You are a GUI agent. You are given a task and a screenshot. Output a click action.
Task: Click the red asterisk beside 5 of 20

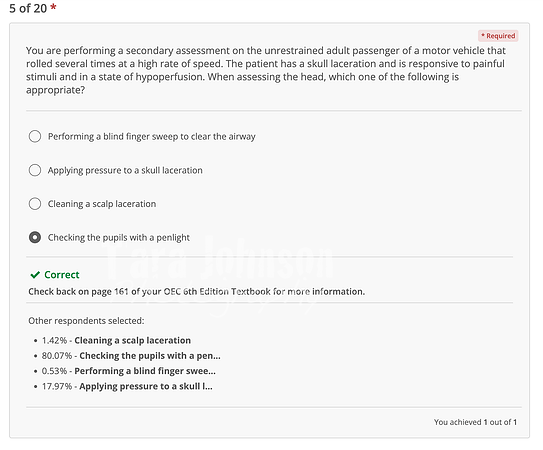tap(53, 7)
